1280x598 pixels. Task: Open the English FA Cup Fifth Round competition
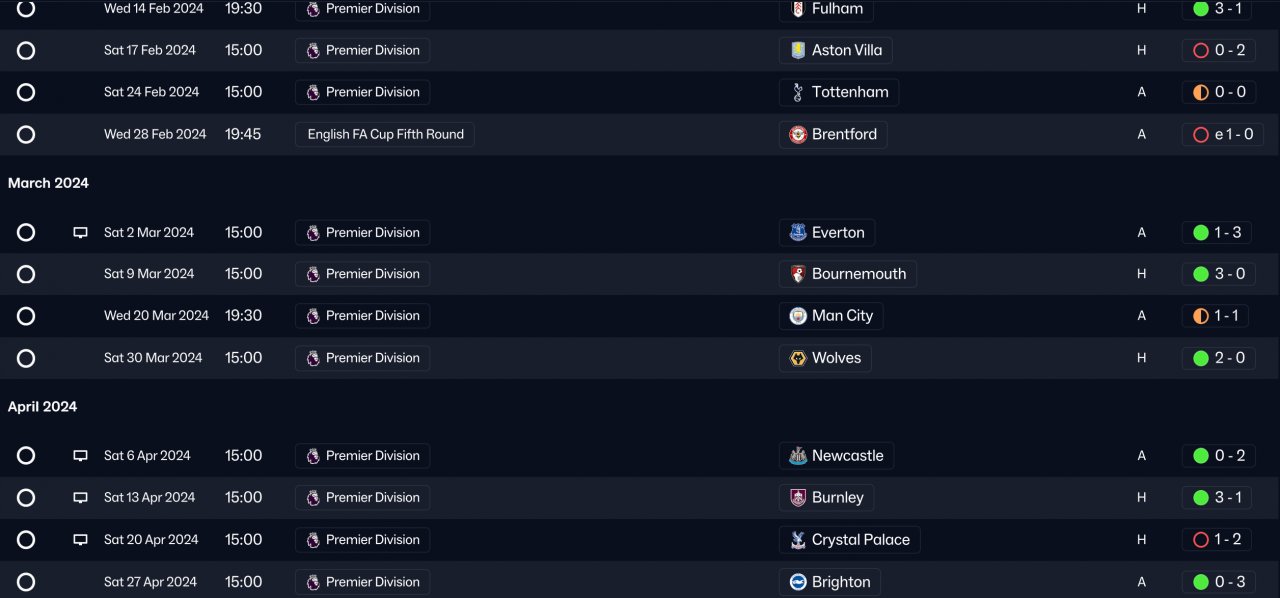(385, 134)
